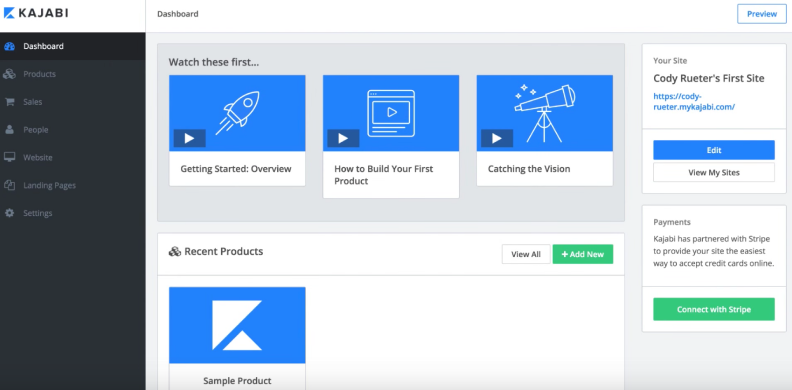Click the Preview button

coord(762,14)
